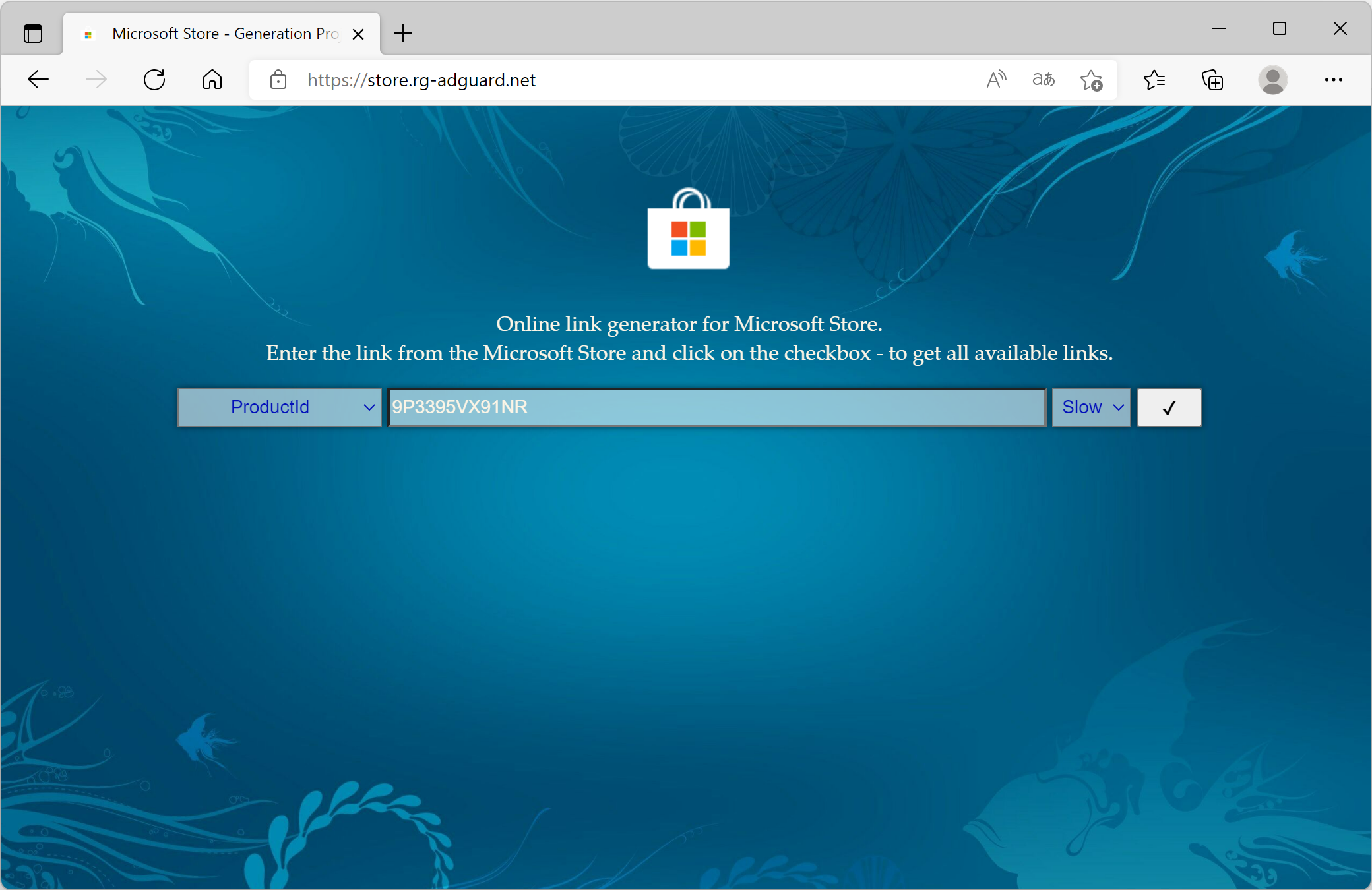
Task: Open Settings and more ellipsis menu
Action: (1333, 80)
